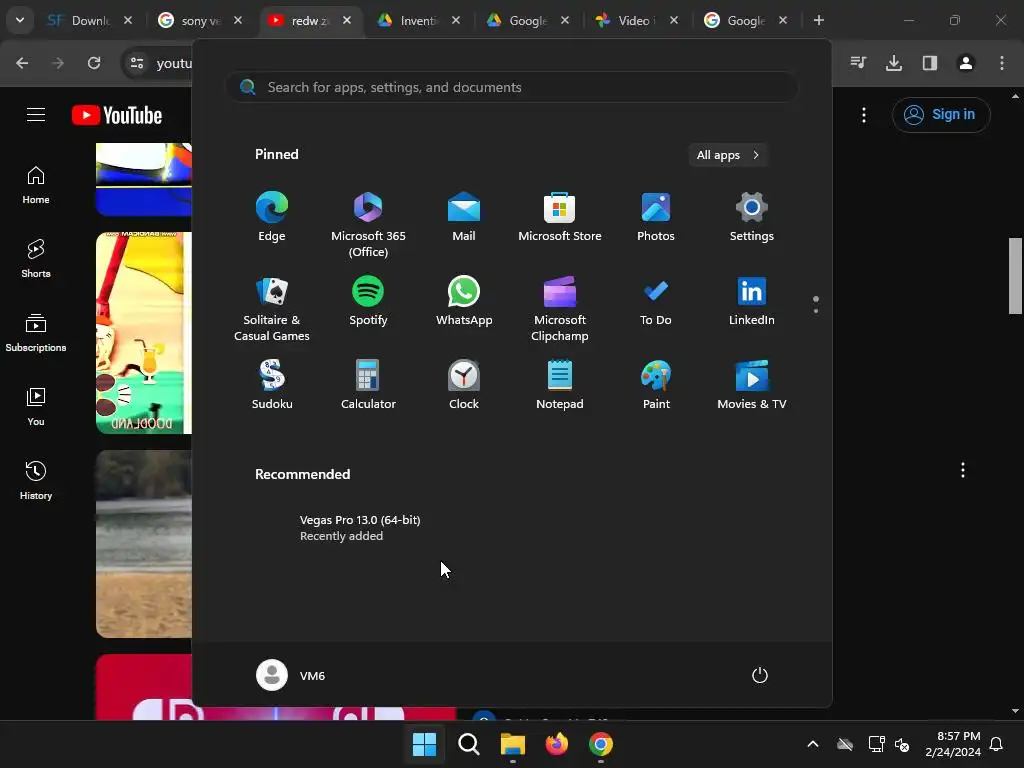Click the YouTube logo
Screen dimensions: 1024x768
(117, 115)
